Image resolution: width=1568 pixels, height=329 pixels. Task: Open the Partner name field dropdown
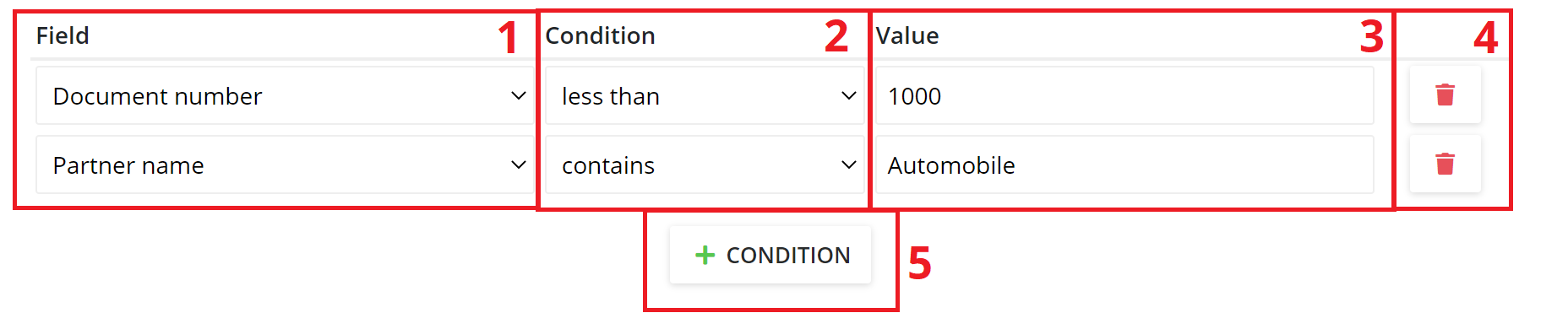tap(285, 165)
